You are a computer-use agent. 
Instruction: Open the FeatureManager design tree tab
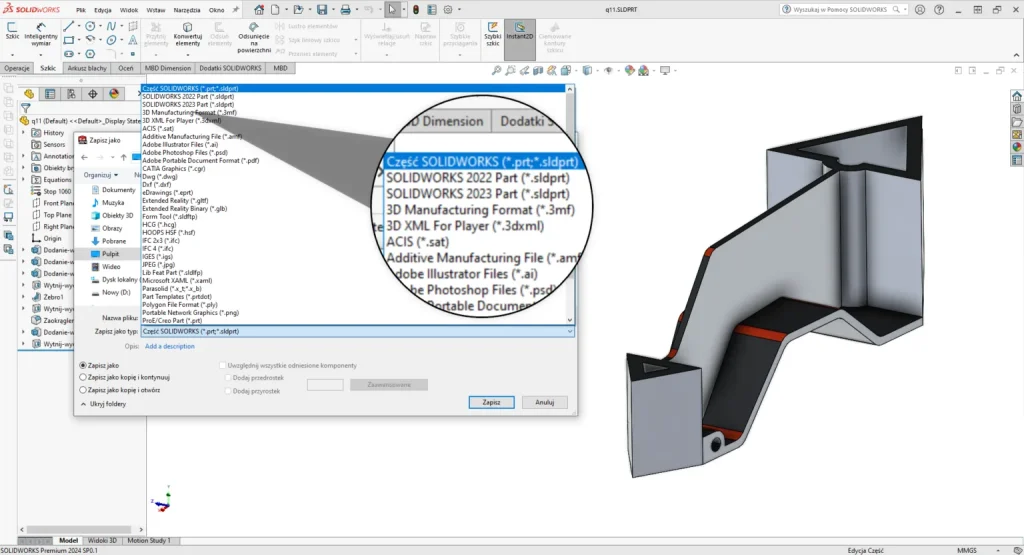29,94
